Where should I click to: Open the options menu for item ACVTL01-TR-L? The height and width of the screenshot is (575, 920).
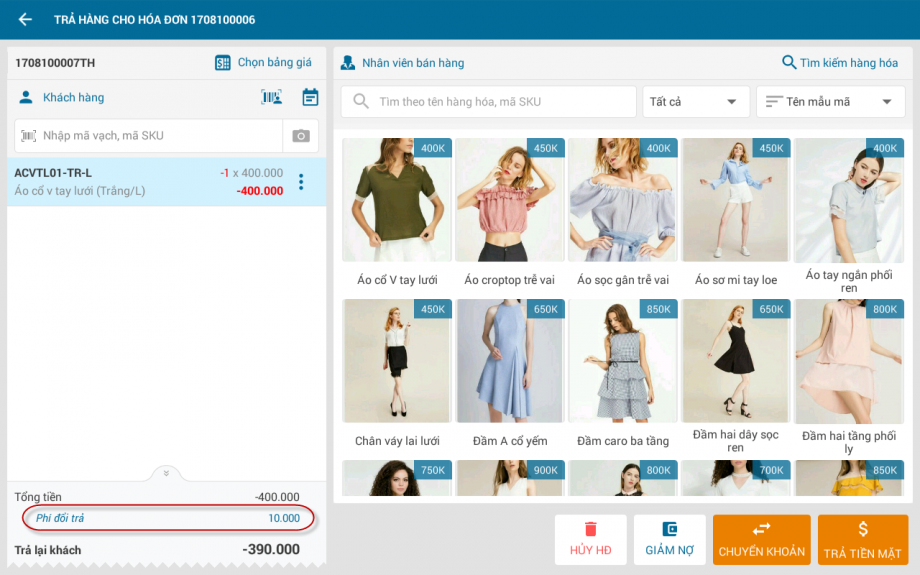301,182
